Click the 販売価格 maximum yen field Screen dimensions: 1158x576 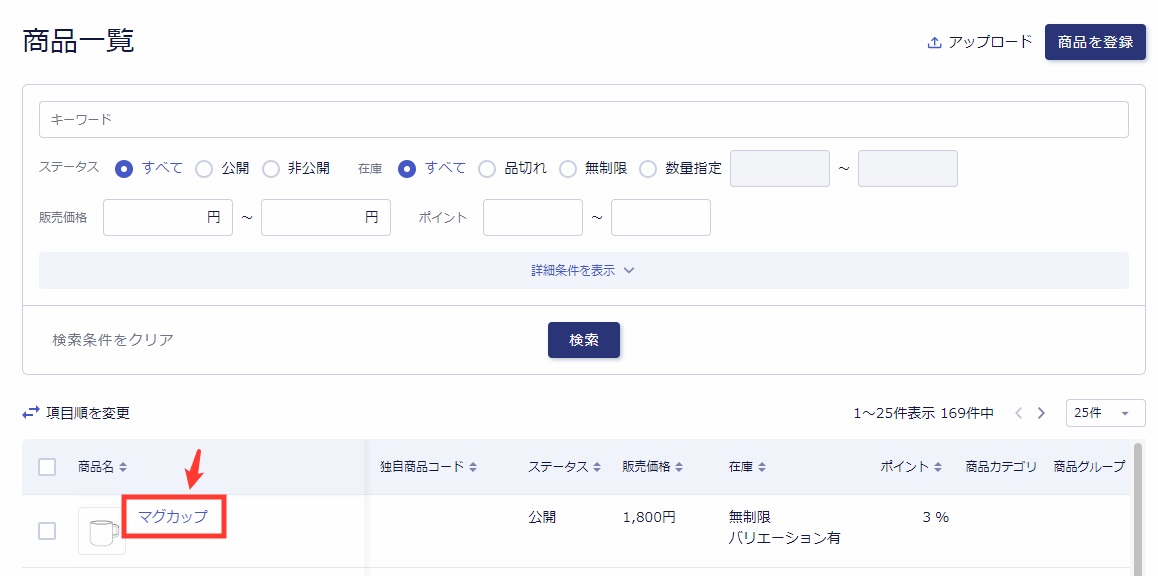point(326,217)
